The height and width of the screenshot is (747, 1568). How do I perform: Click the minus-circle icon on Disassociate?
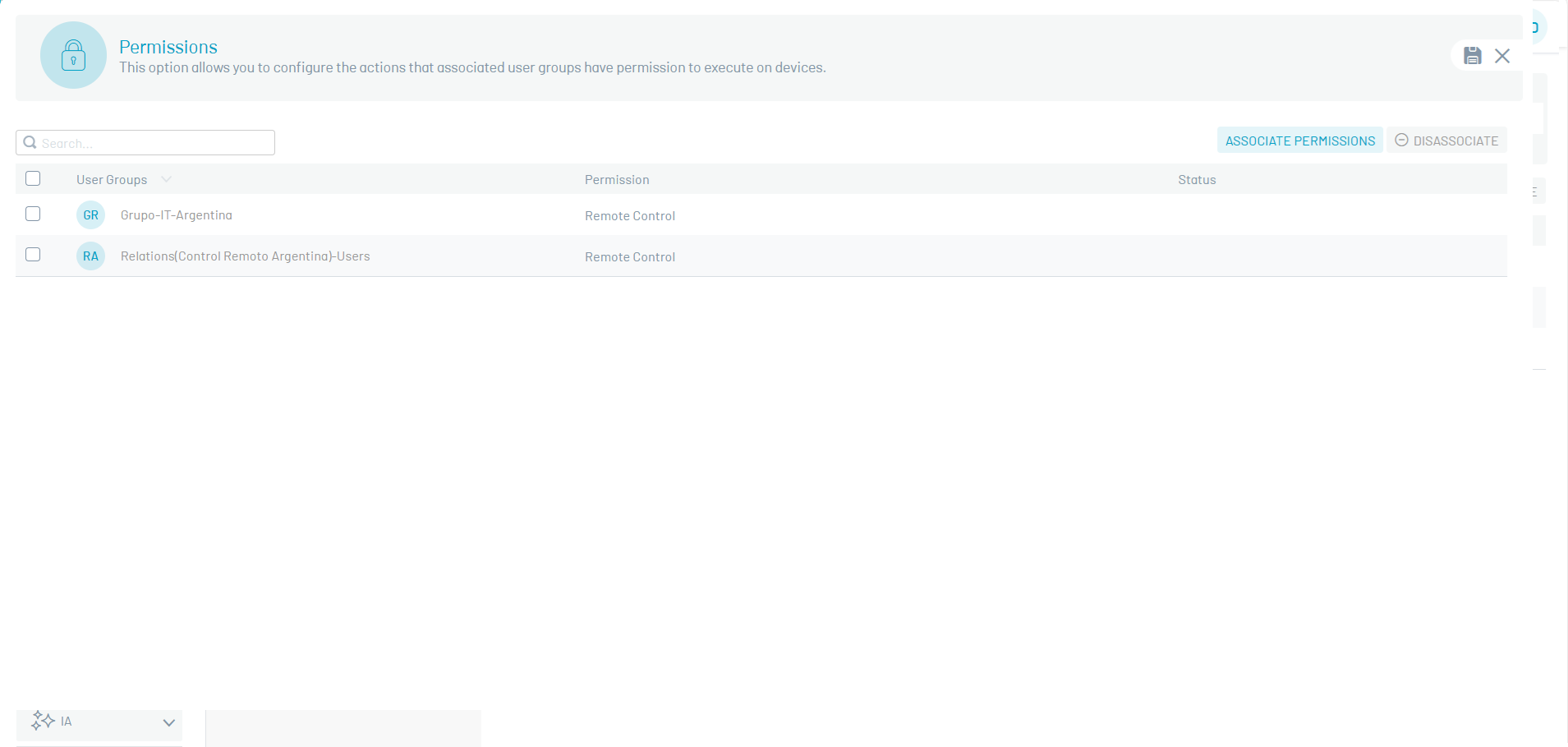(1401, 141)
